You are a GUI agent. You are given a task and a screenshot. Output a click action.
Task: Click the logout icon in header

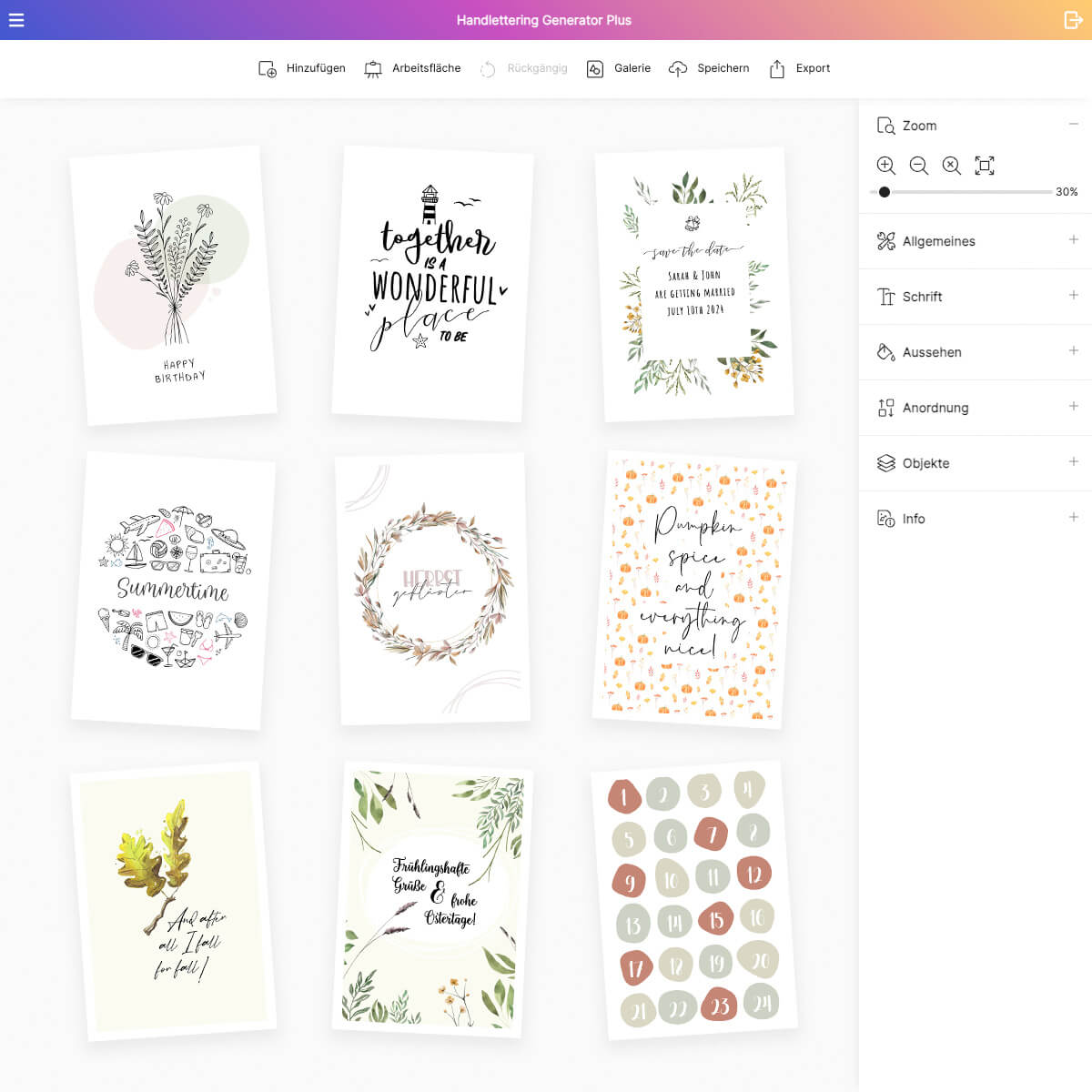point(1073,20)
